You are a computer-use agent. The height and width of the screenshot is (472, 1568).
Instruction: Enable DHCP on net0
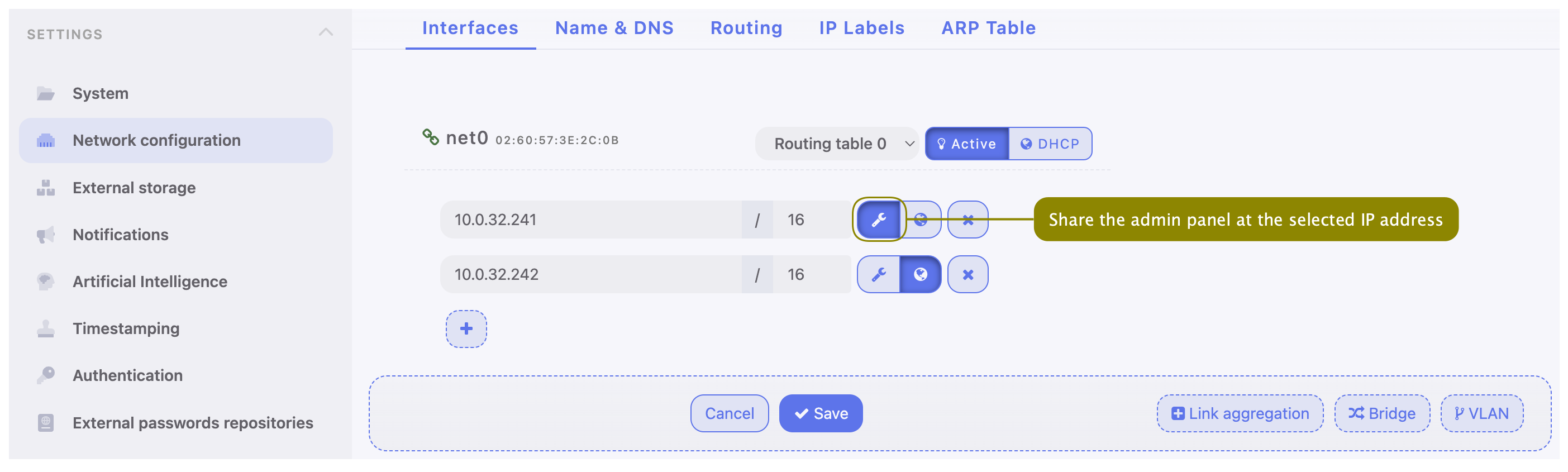[x=1050, y=144]
